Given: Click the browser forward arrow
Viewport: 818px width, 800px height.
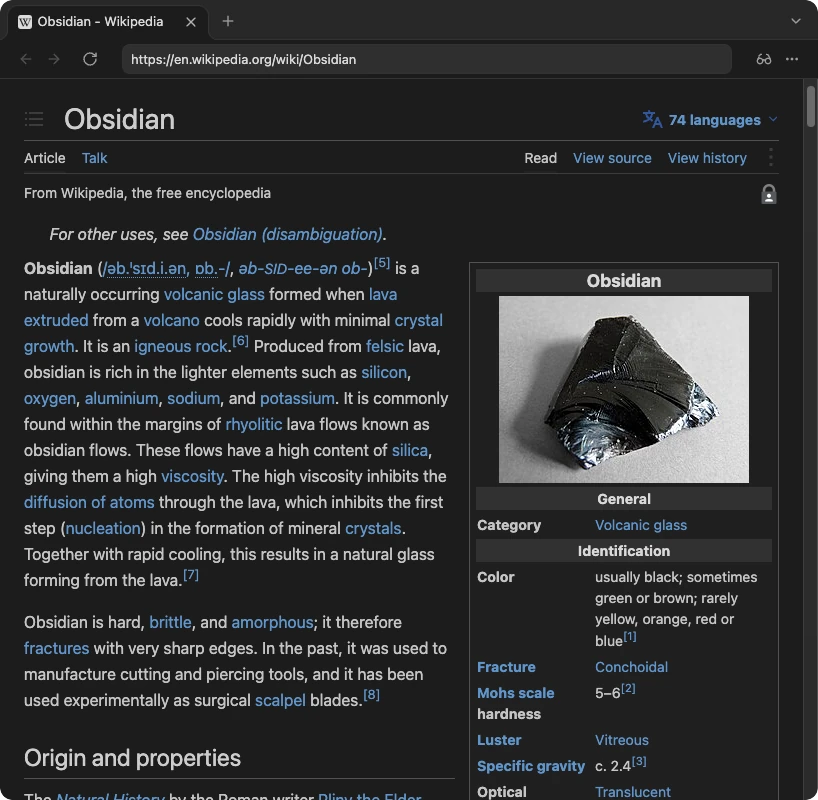Looking at the screenshot, I should pyautogui.click(x=54, y=59).
